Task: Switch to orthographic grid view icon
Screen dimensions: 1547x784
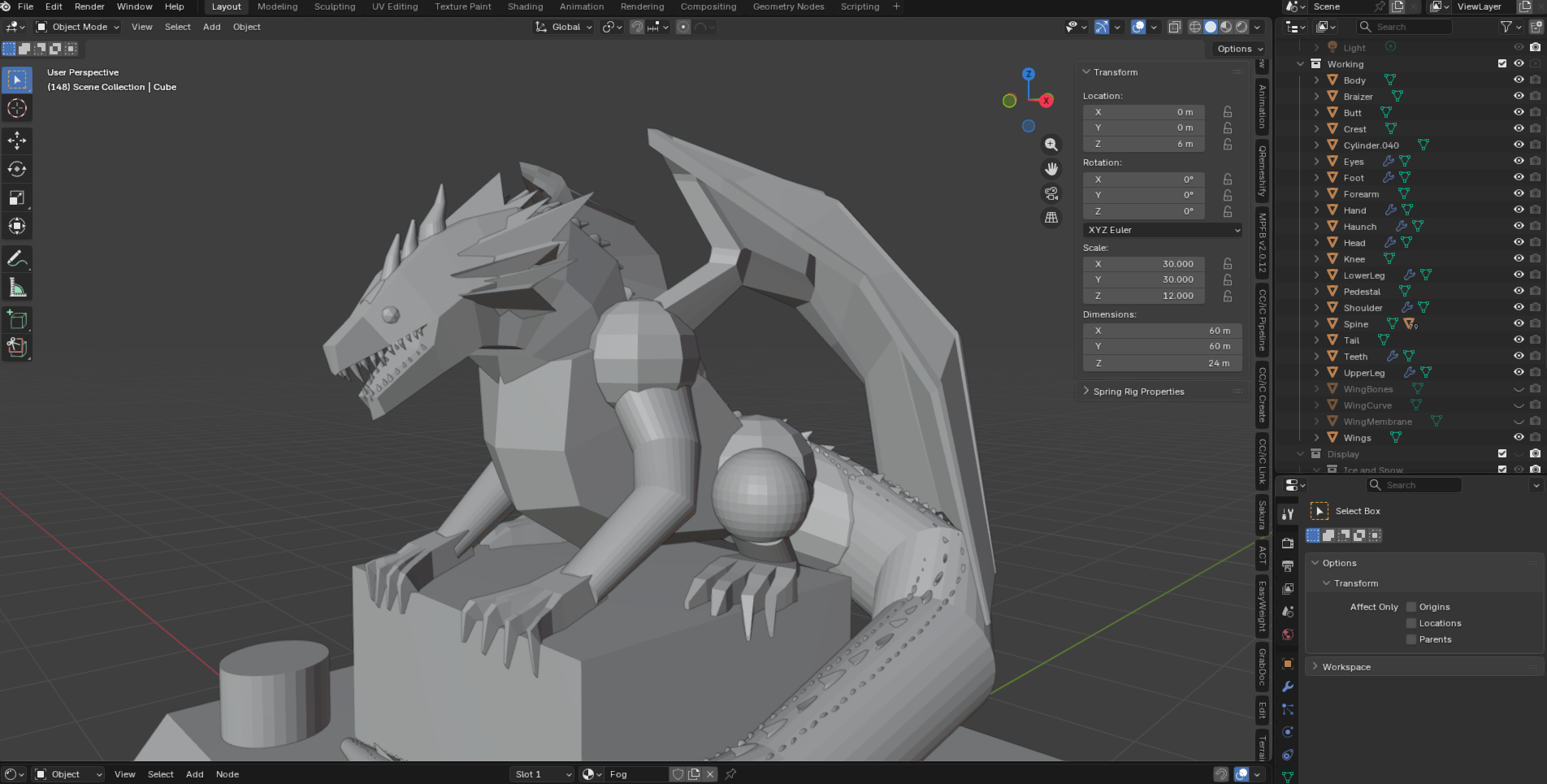Action: [1051, 218]
